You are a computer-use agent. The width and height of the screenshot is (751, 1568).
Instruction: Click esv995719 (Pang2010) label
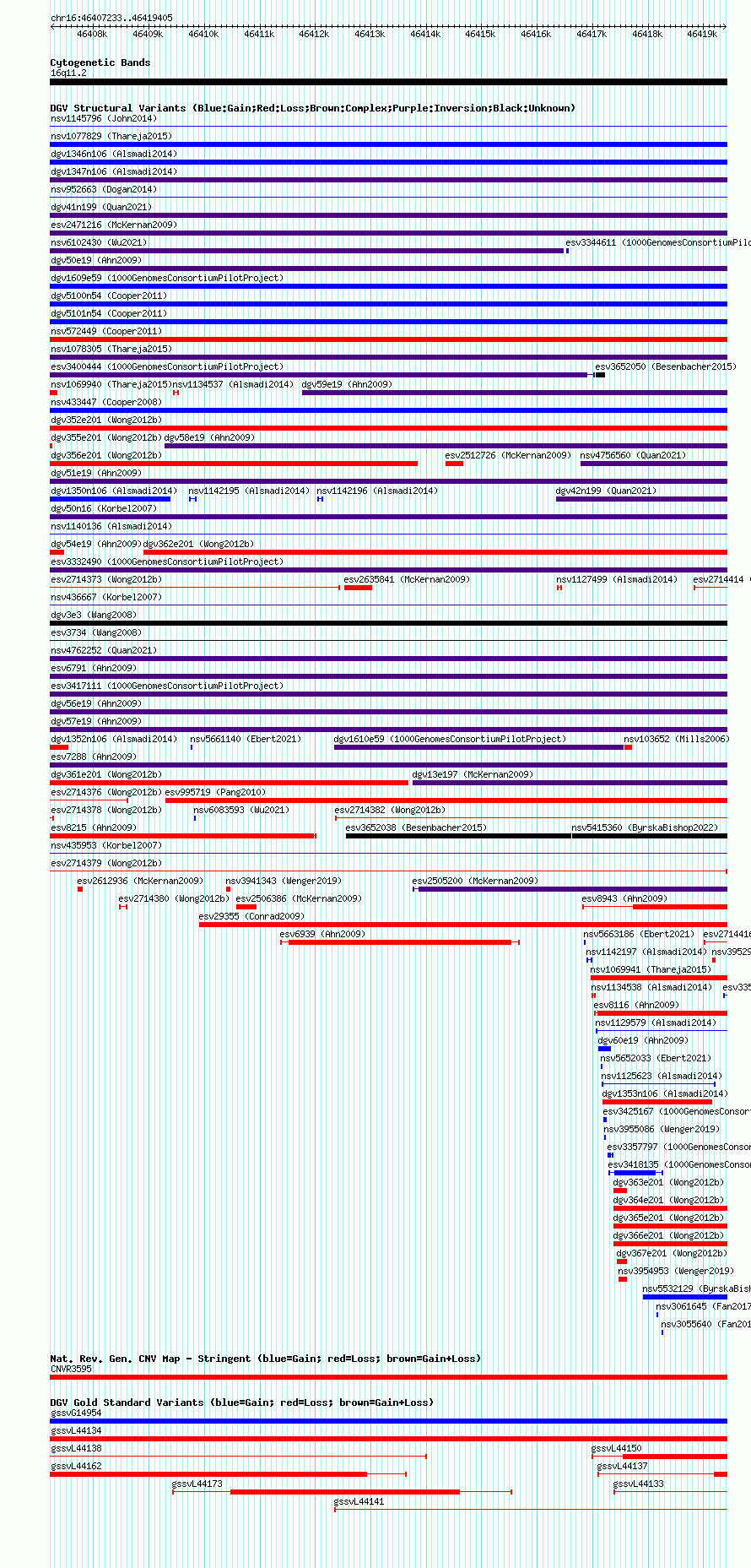click(215, 792)
